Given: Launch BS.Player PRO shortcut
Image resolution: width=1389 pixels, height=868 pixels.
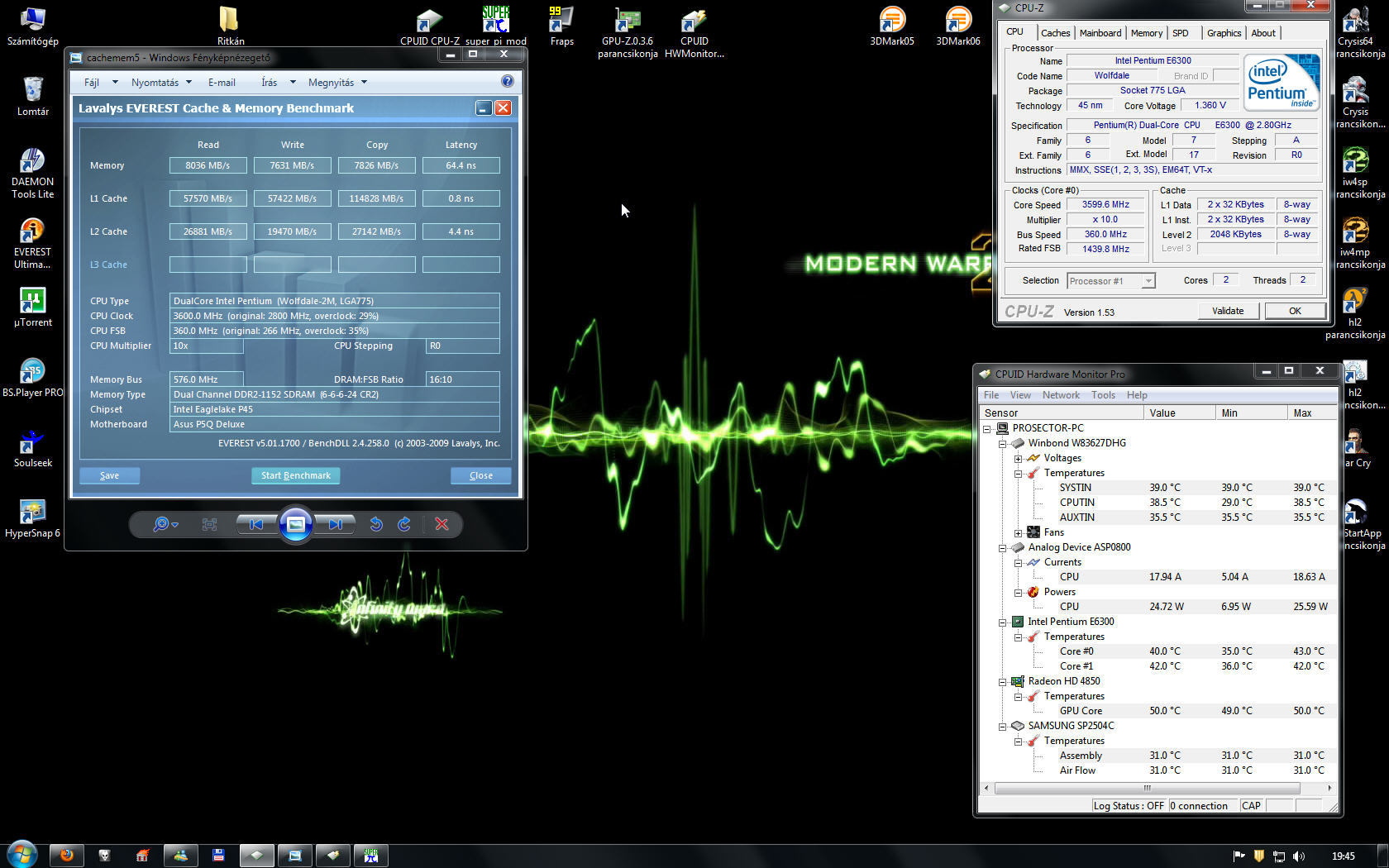Looking at the screenshot, I should (x=32, y=377).
